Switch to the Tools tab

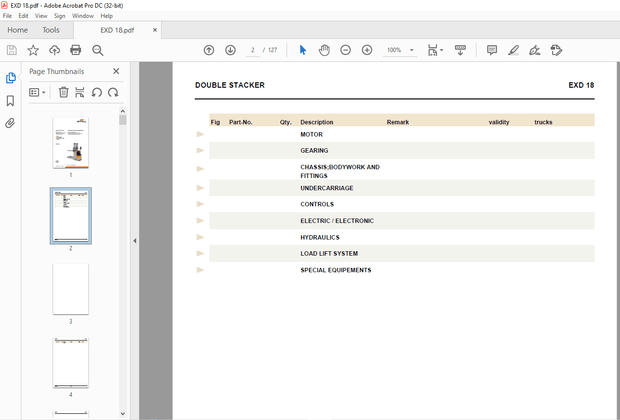pos(51,30)
